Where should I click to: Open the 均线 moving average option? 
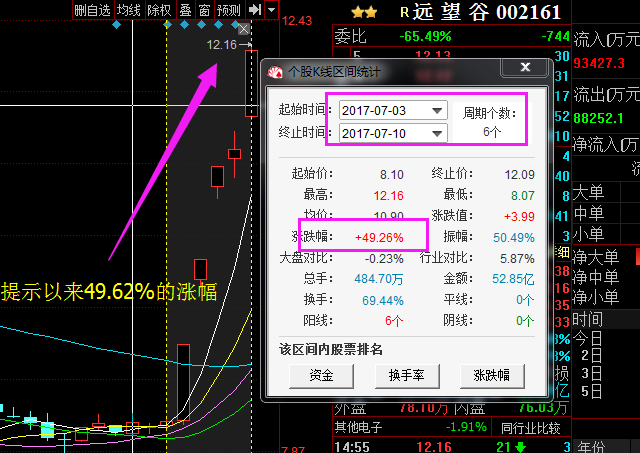(128, 10)
